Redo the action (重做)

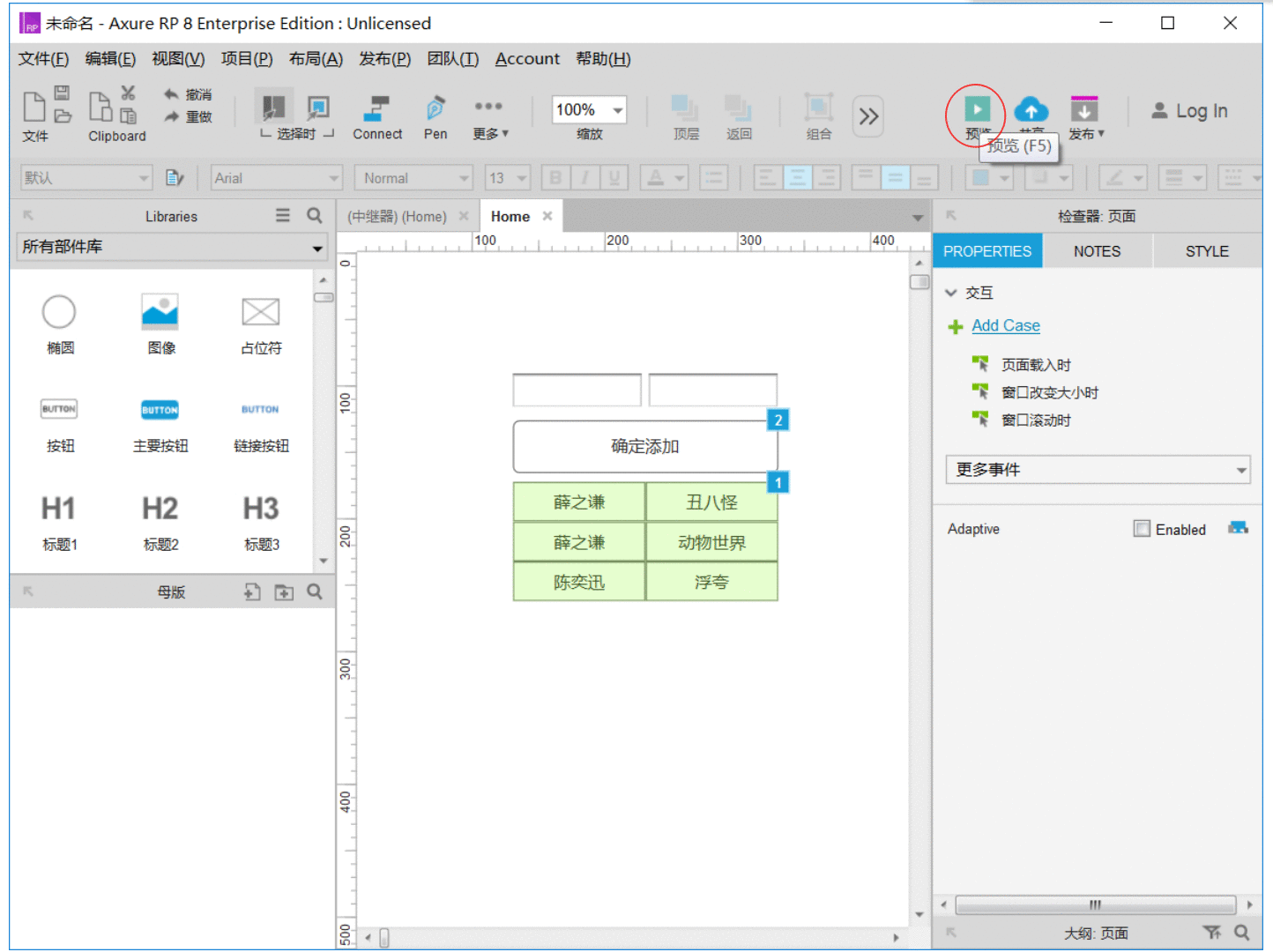pyautogui.click(x=187, y=116)
